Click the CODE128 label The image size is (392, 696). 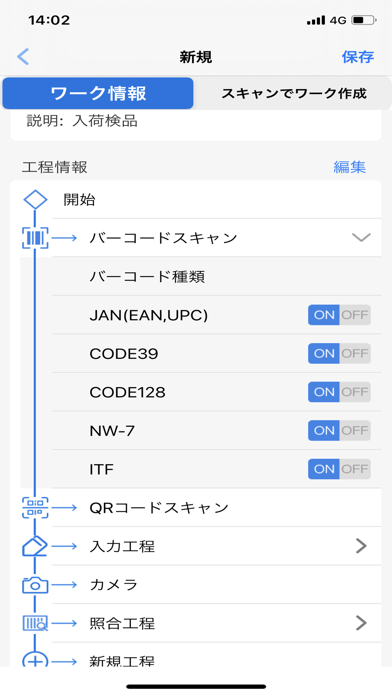pyautogui.click(x=127, y=392)
